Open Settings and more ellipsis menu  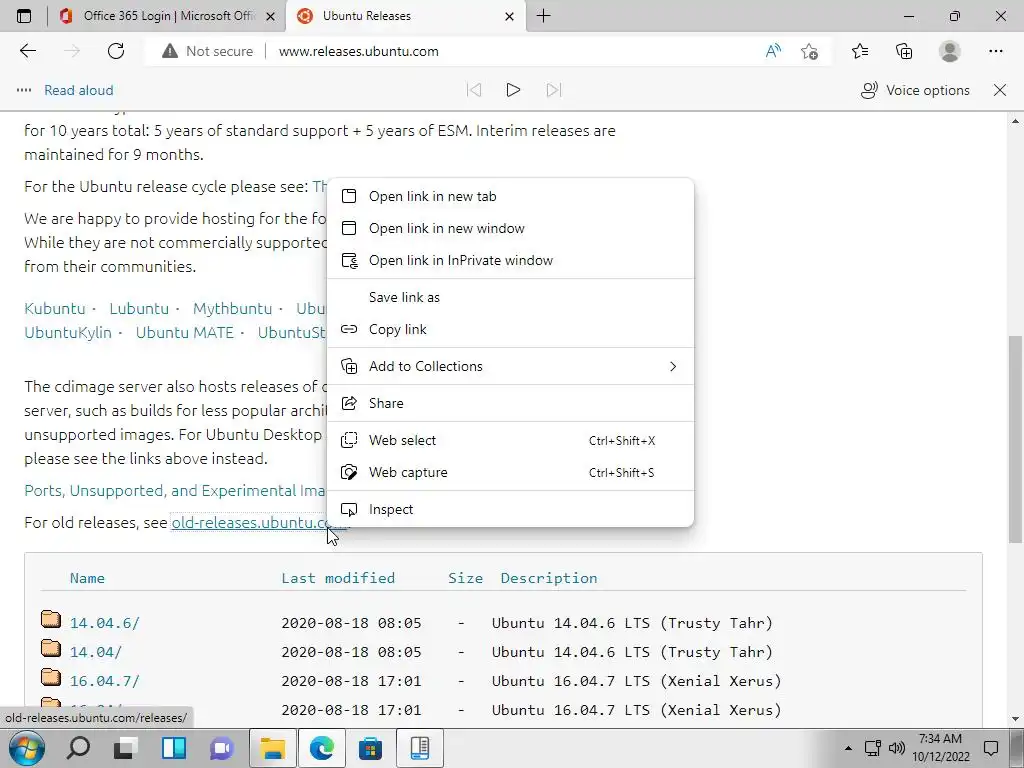pos(996,51)
